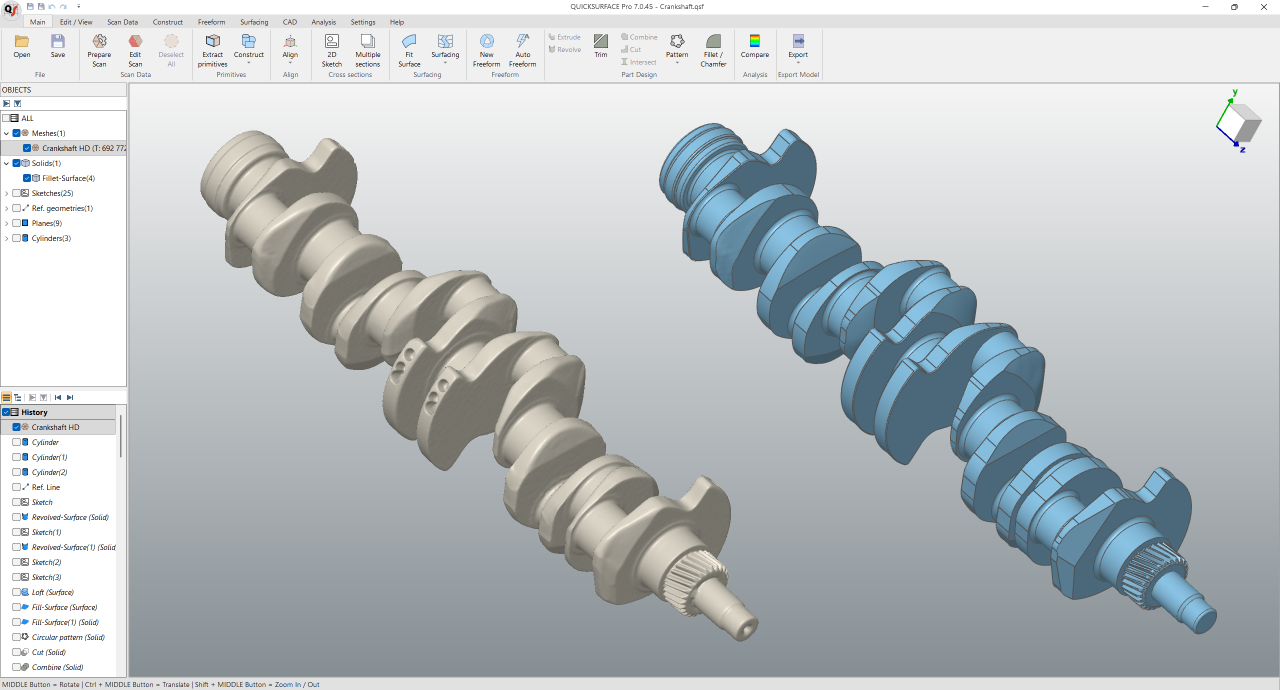The width and height of the screenshot is (1280, 690).
Task: Click the Save button in ribbon
Action: coord(58,46)
